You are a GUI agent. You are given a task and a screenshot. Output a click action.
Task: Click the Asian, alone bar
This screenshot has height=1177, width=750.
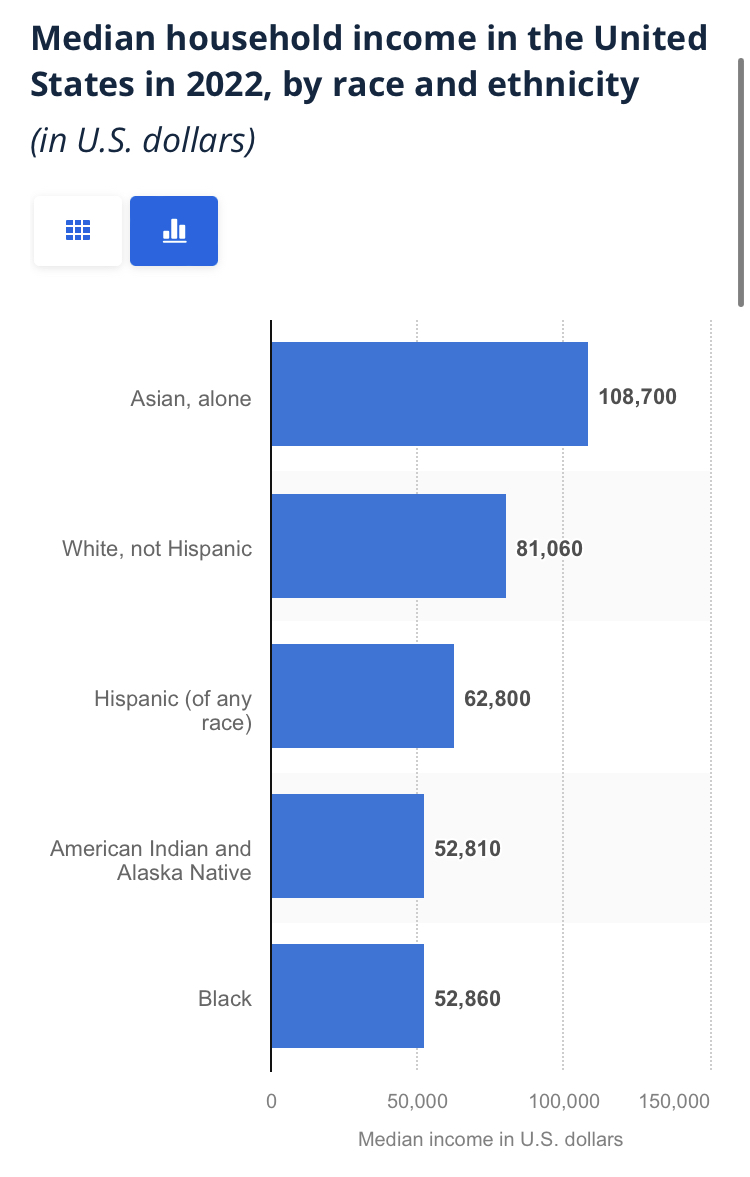pyautogui.click(x=429, y=394)
